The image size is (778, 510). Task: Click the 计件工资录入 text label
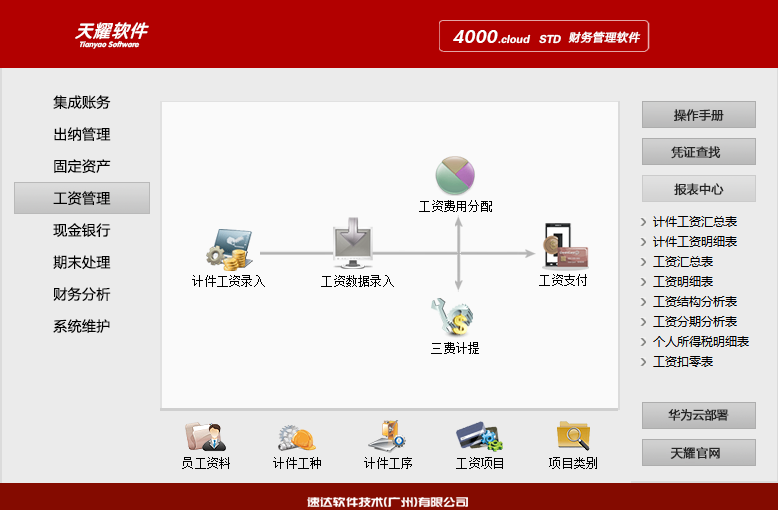tap(229, 281)
